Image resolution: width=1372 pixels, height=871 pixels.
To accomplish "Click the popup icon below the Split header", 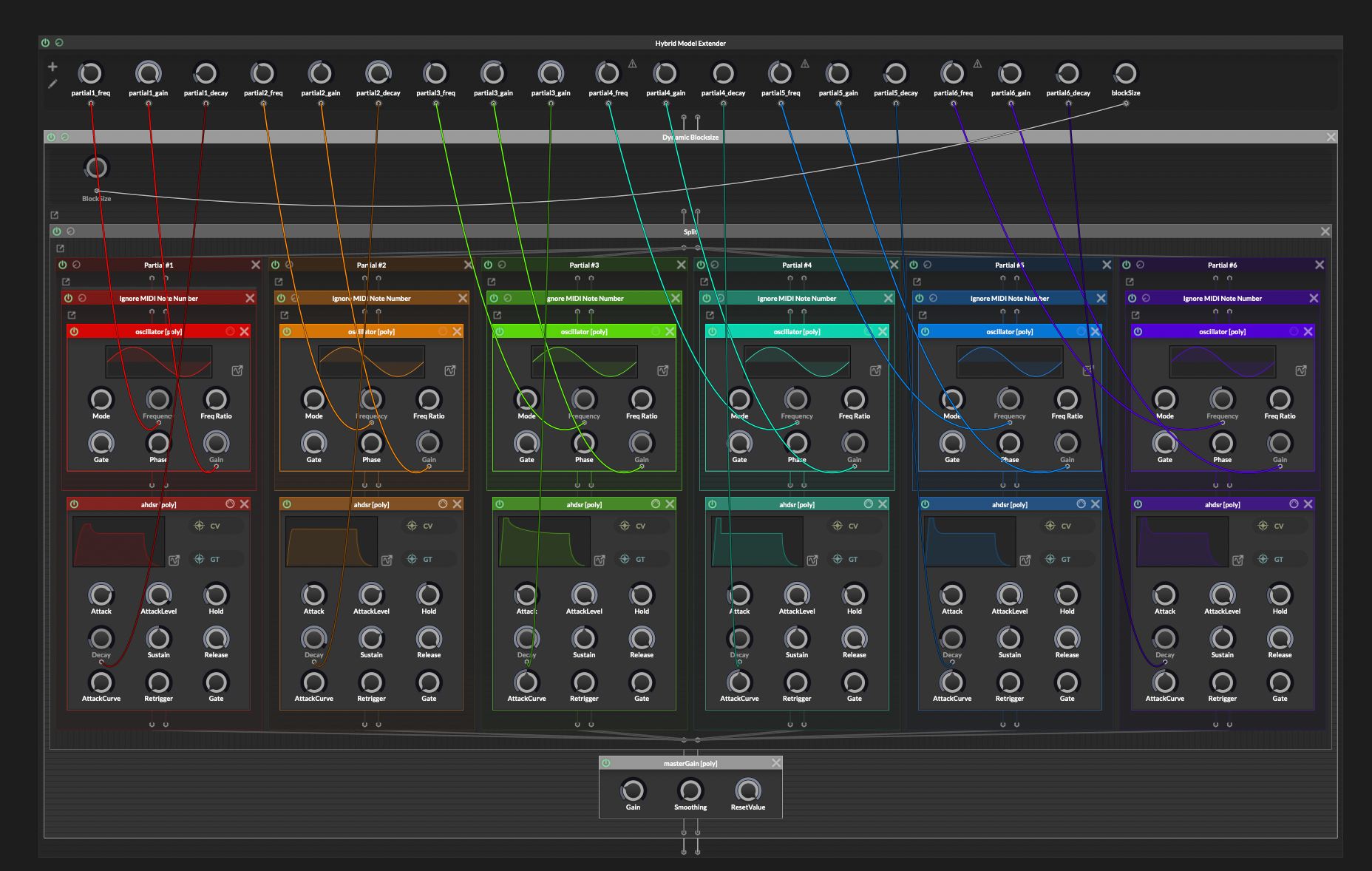I will coord(60,248).
